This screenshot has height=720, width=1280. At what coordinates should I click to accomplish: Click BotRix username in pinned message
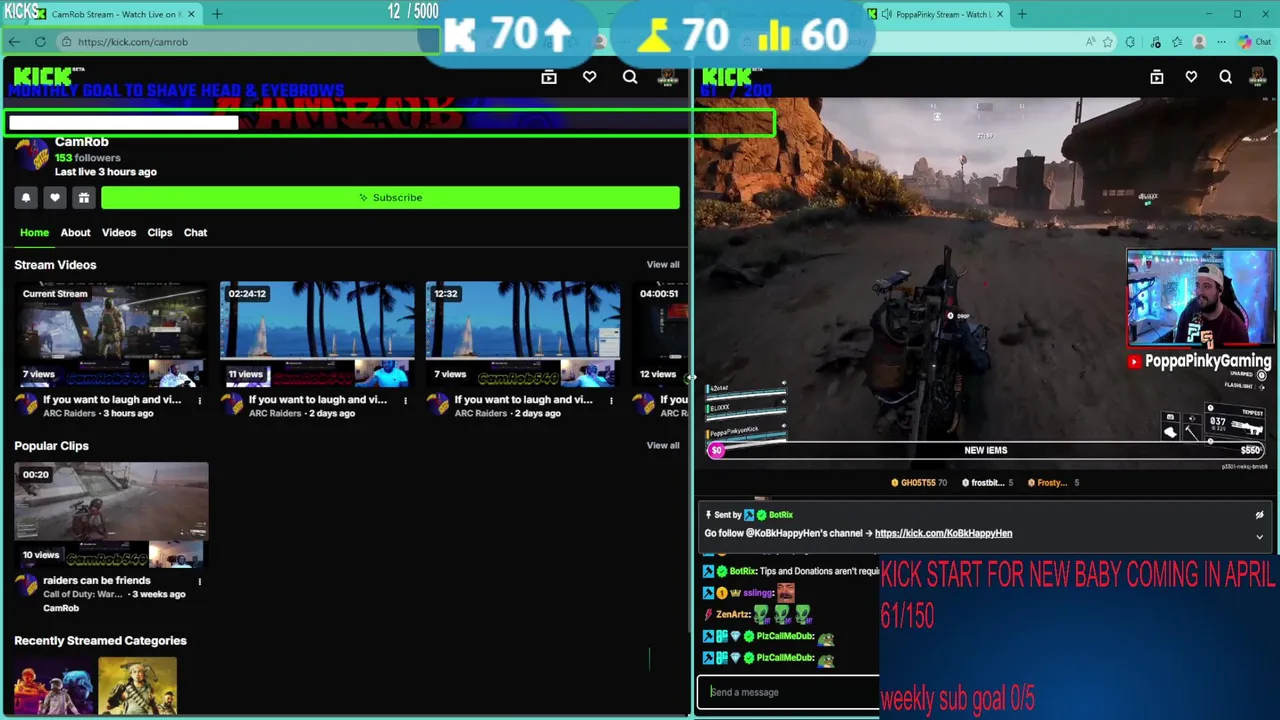(781, 515)
